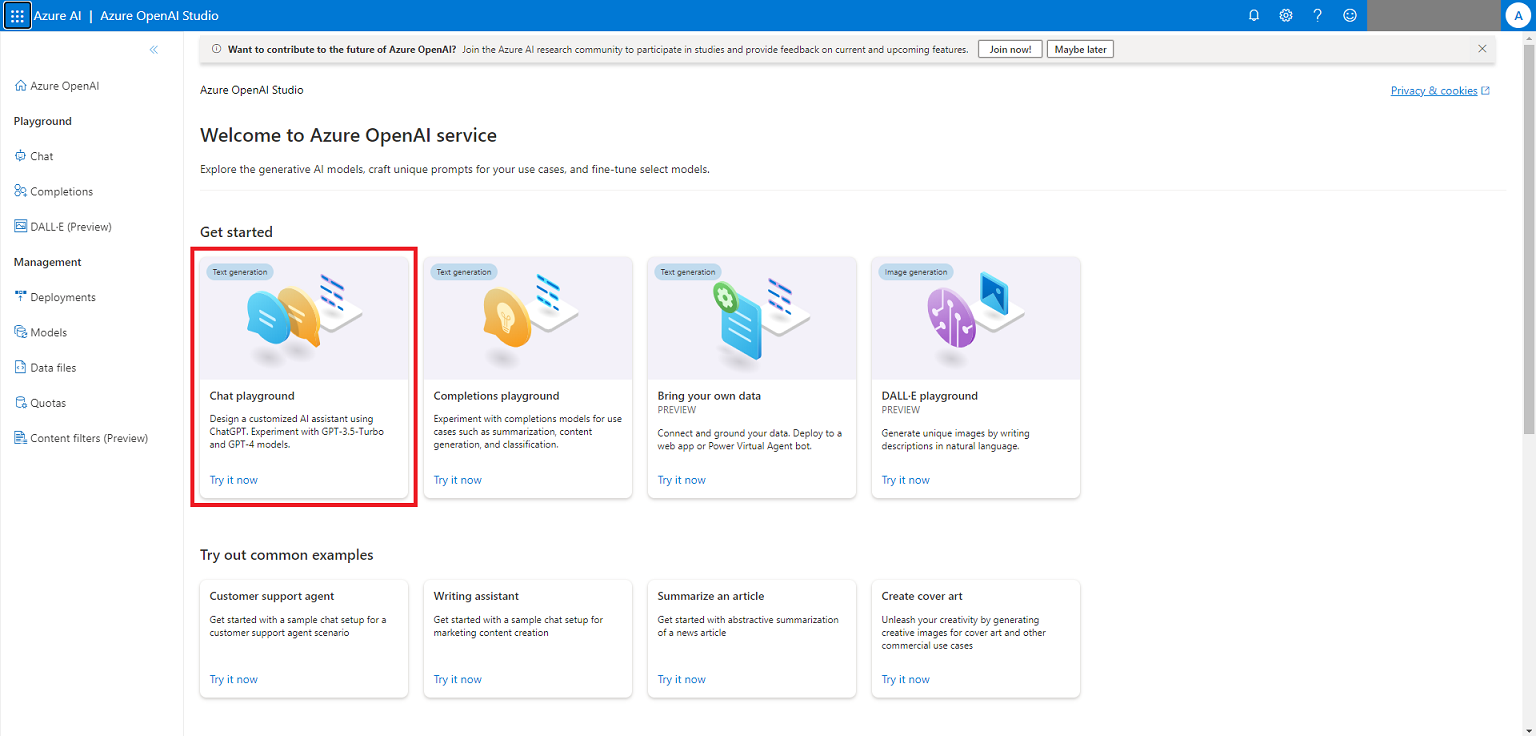Open the Privacy & cookies link
This screenshot has width=1536, height=736.
pos(1434,91)
